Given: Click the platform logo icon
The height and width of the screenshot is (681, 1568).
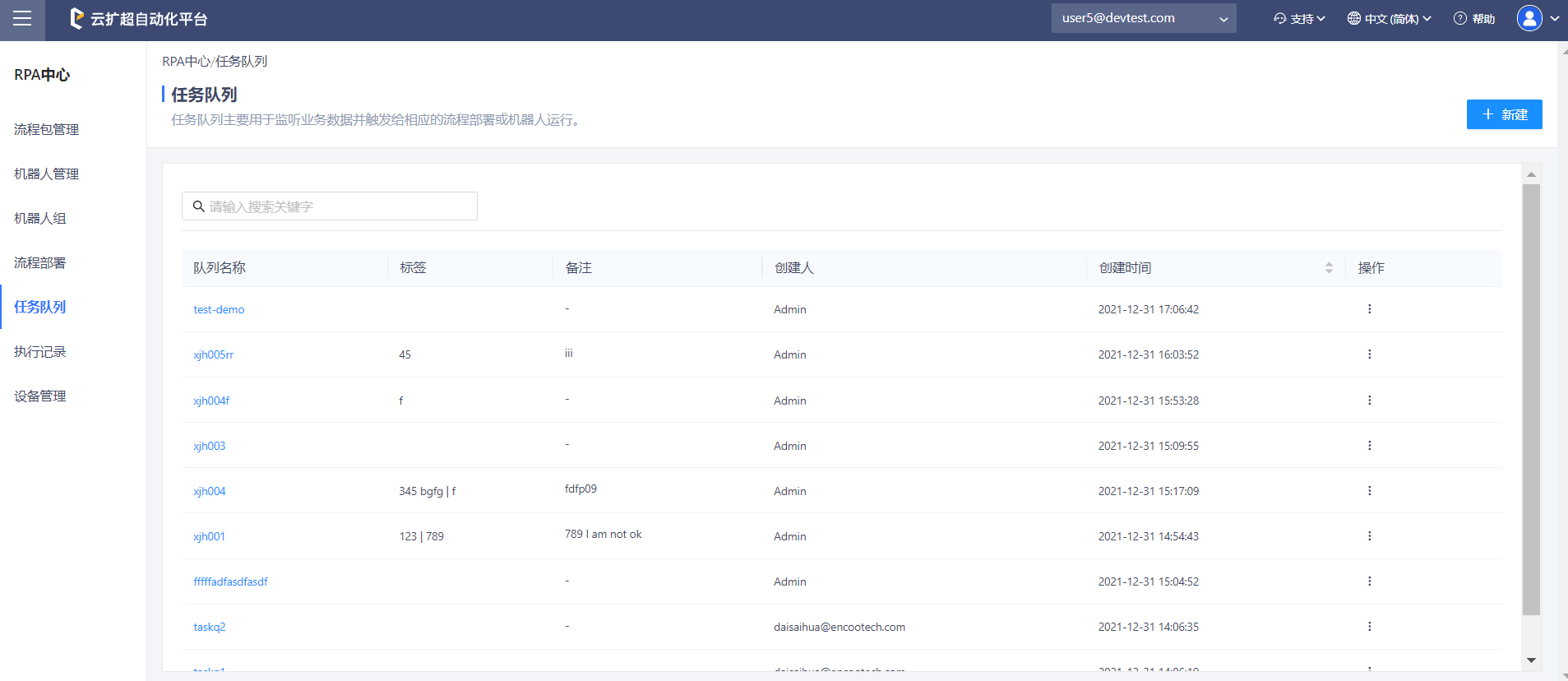Looking at the screenshot, I should [x=76, y=18].
